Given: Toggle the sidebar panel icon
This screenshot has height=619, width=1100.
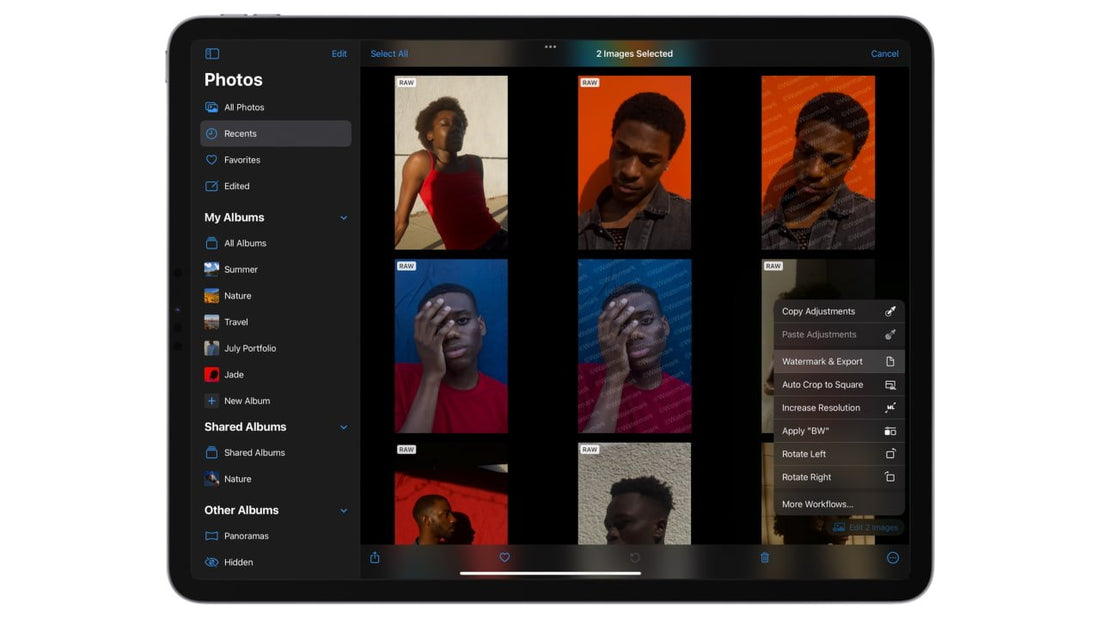Looking at the screenshot, I should pyautogui.click(x=212, y=53).
